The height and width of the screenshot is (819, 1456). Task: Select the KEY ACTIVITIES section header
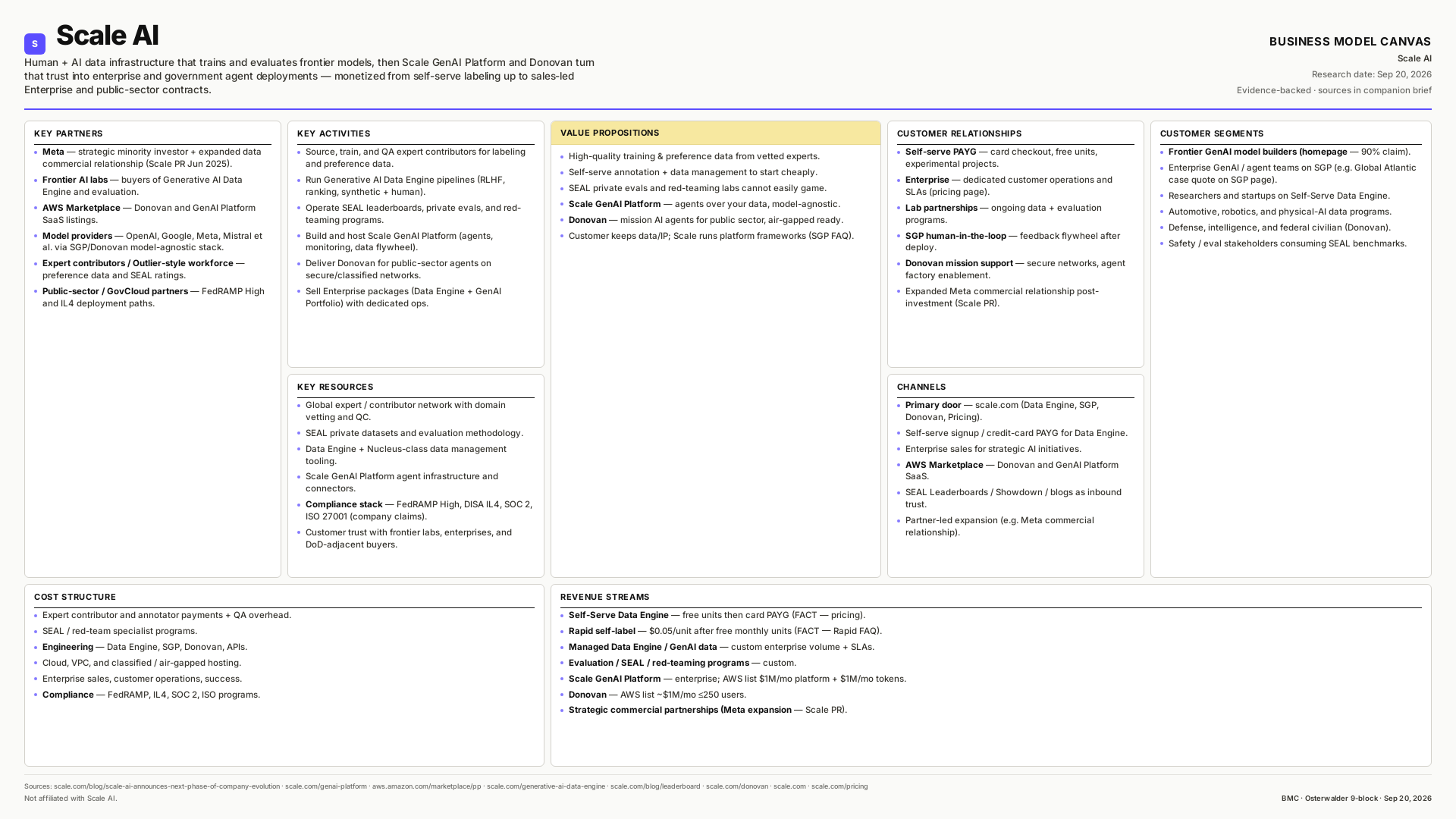pyautogui.click(x=334, y=133)
